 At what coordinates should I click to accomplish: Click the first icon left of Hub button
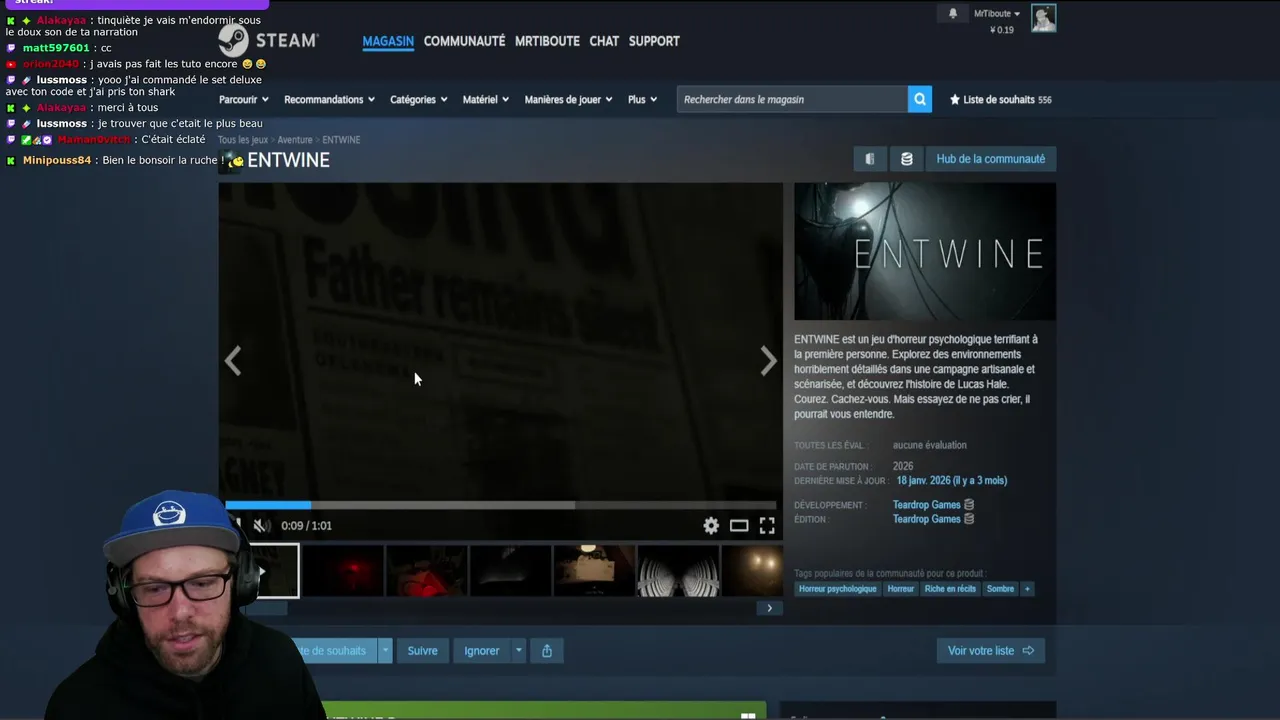point(870,159)
